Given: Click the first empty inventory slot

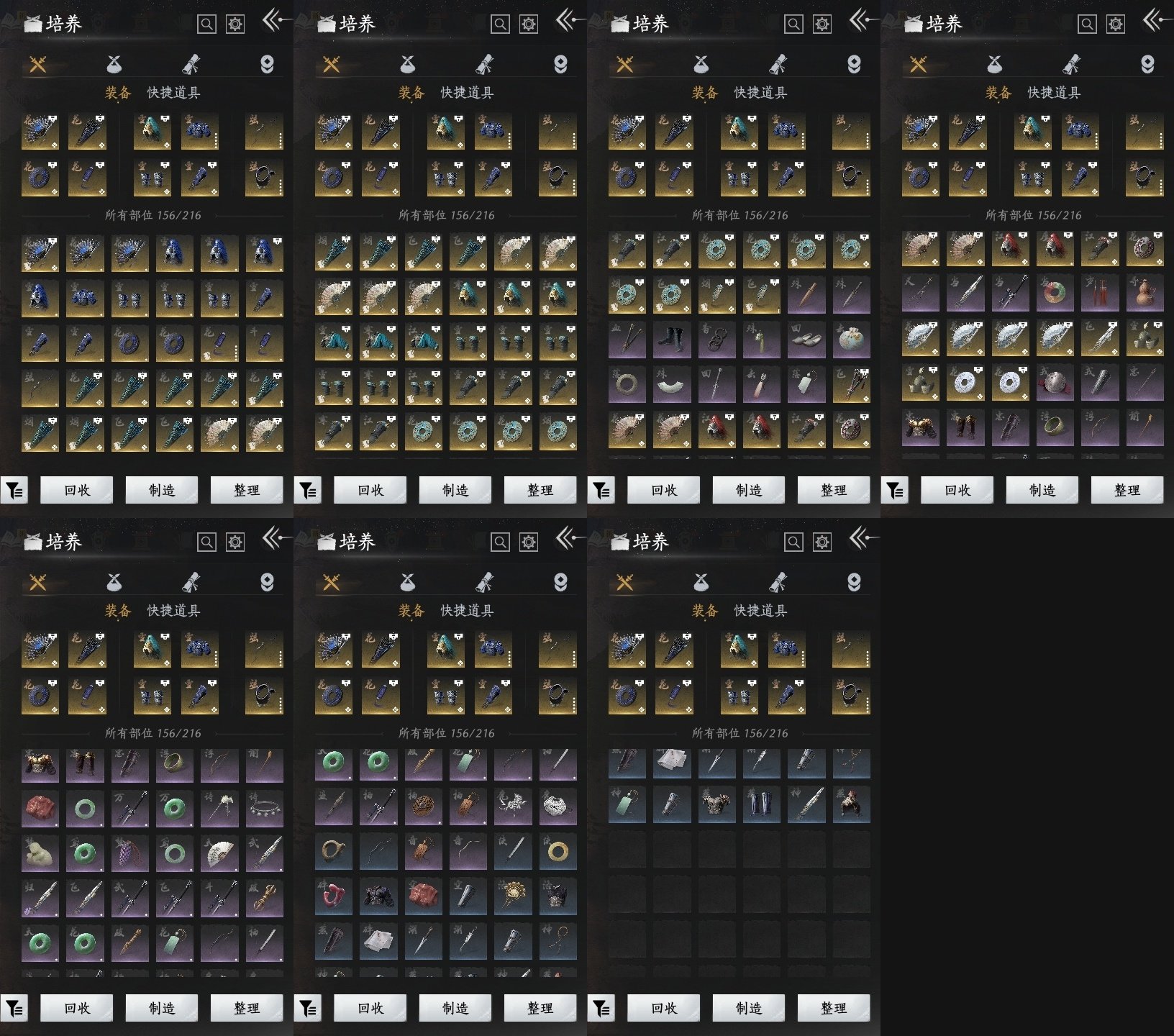Looking at the screenshot, I should pyautogui.click(x=627, y=850).
